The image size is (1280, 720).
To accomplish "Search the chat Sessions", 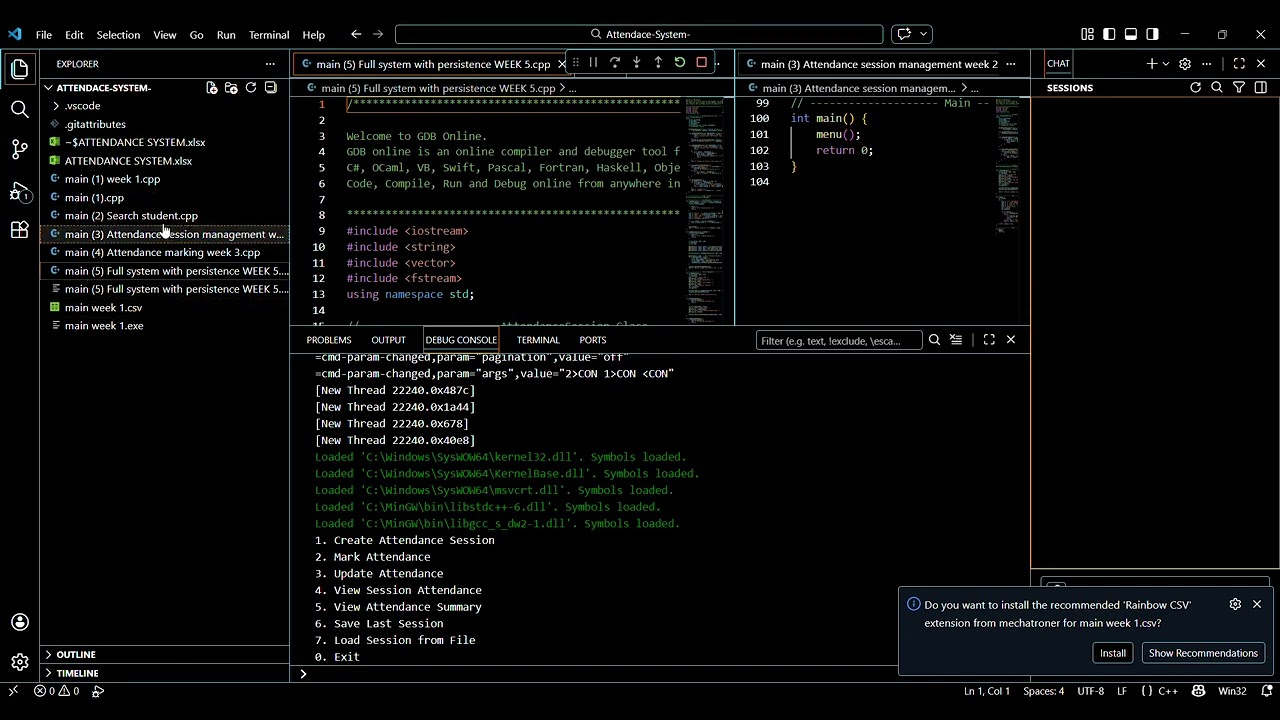I will coord(1217,88).
